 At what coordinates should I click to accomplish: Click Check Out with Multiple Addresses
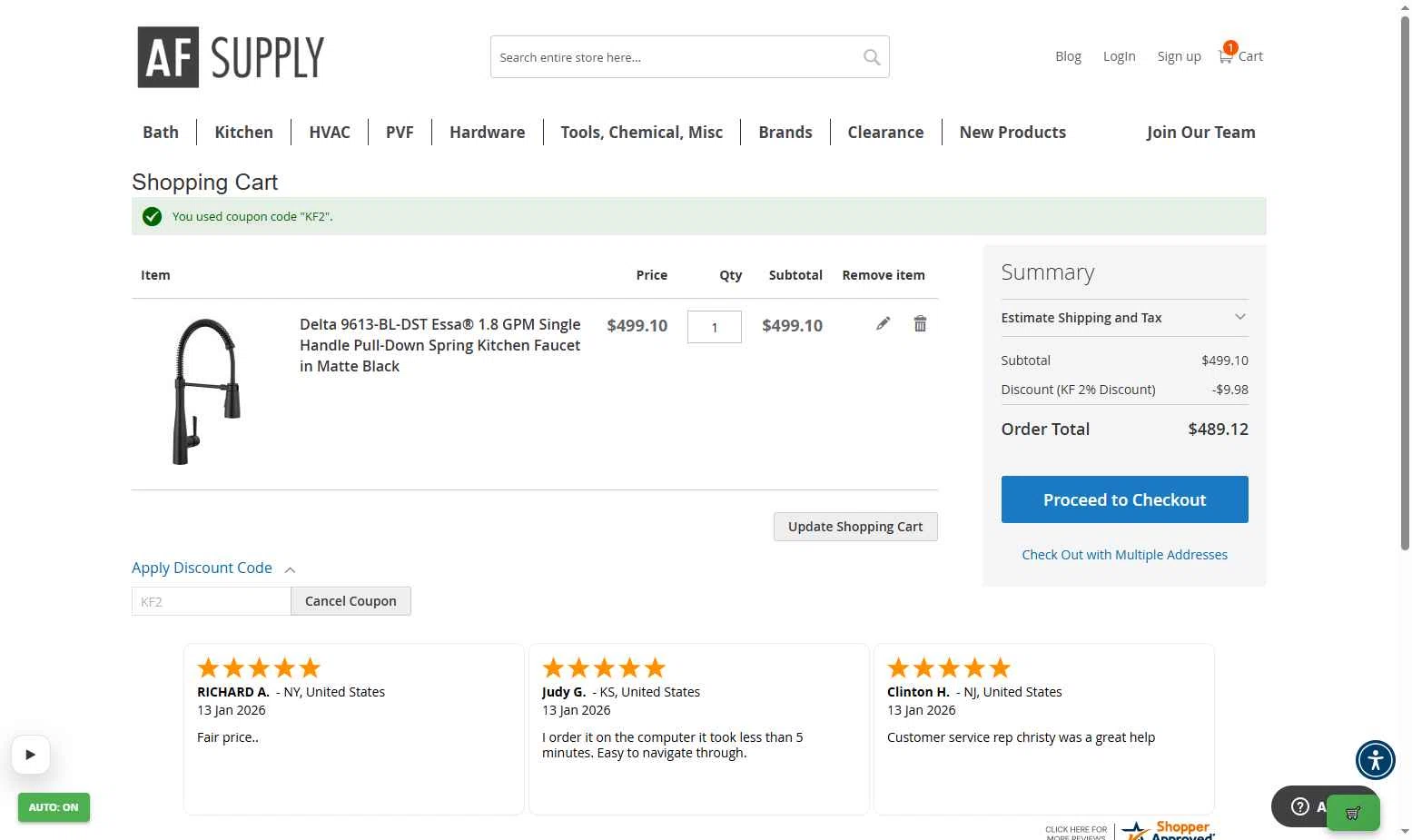pyautogui.click(x=1124, y=555)
